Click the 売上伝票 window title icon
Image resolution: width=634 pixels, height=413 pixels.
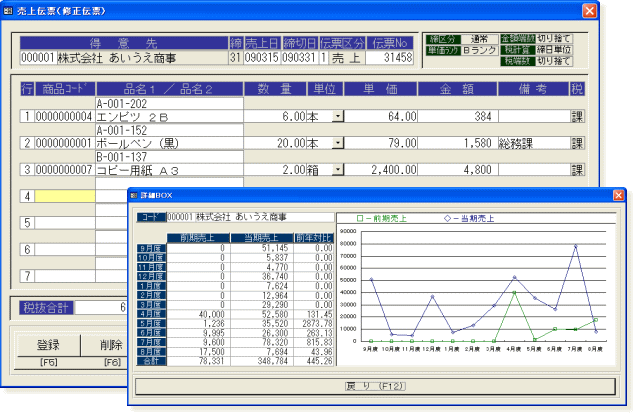coord(8,11)
